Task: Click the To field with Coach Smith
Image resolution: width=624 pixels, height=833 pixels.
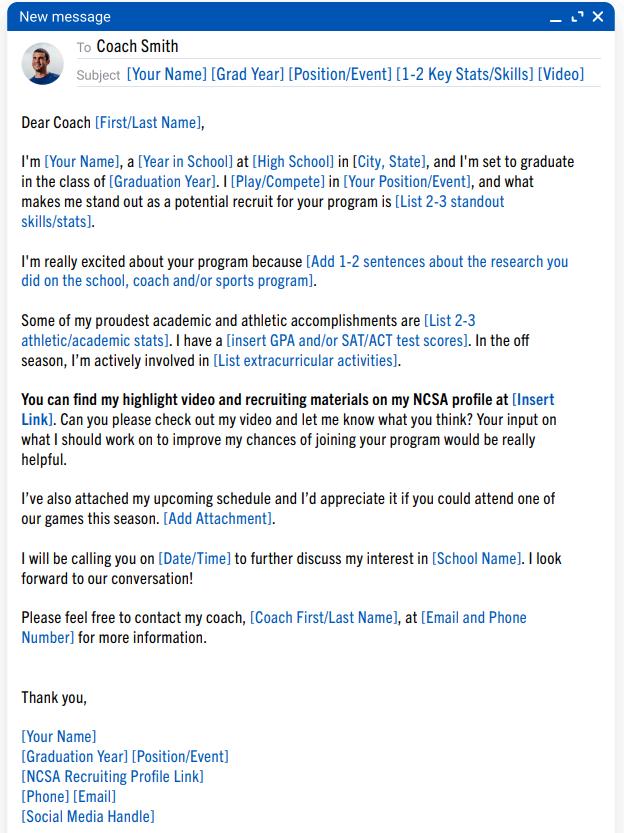Action: coord(137,47)
